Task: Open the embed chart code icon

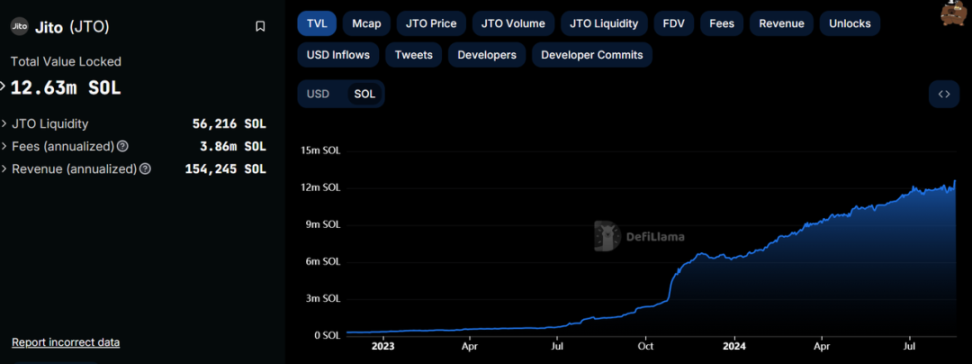Action: (944, 94)
